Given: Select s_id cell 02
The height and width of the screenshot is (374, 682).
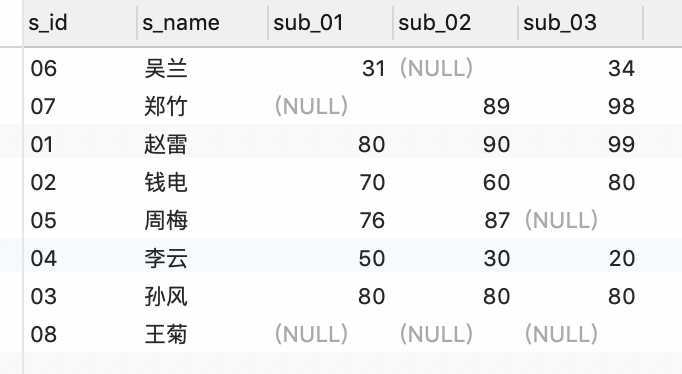Looking at the screenshot, I should pos(43,182).
